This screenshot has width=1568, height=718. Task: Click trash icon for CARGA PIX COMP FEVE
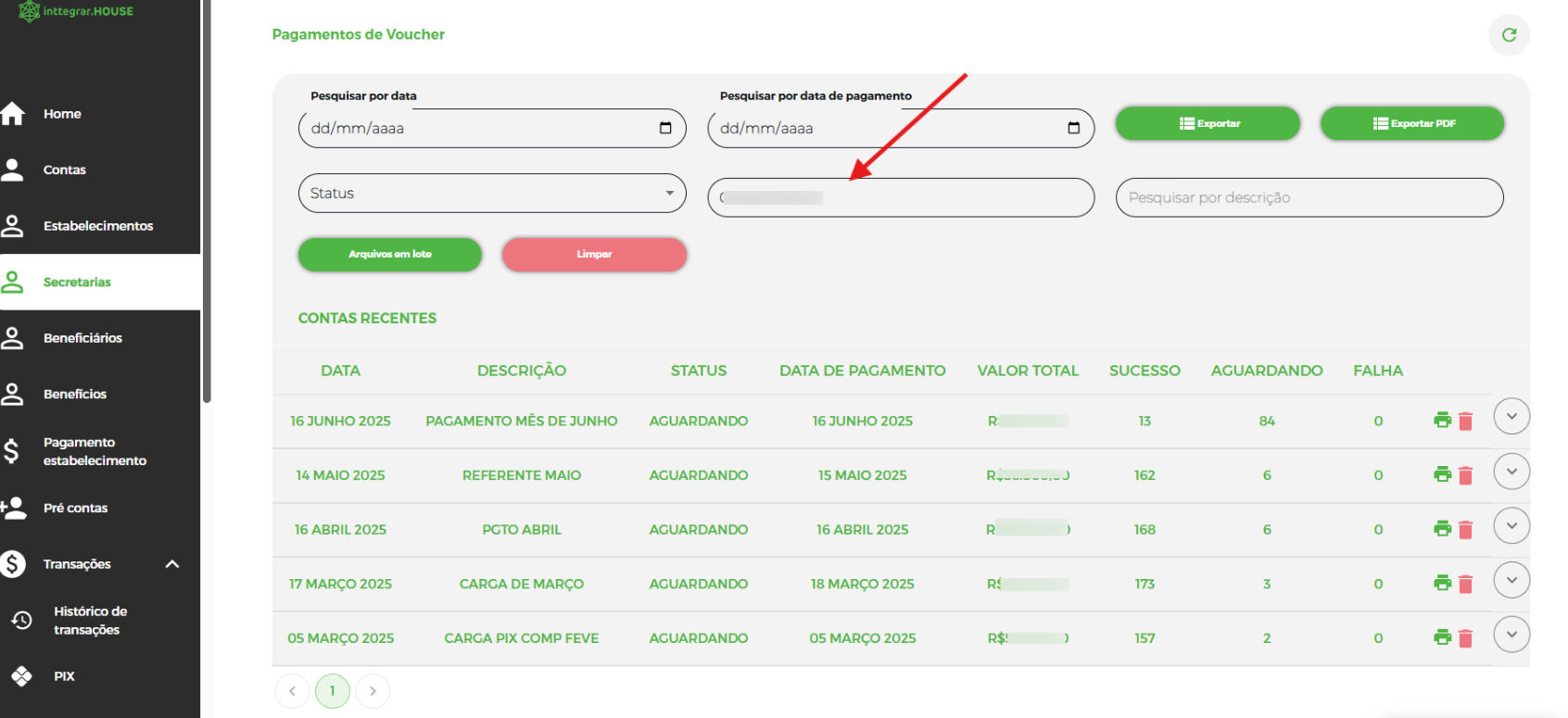[x=1465, y=638]
